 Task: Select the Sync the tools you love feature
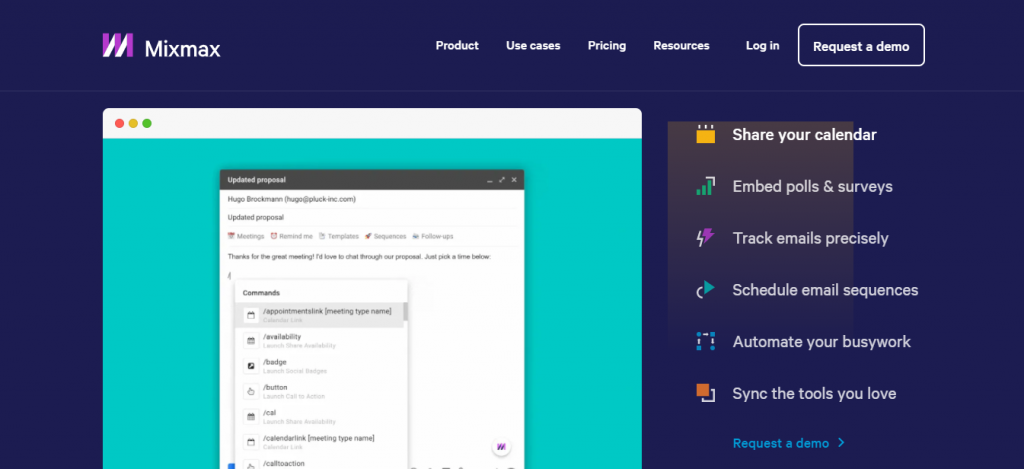click(814, 394)
